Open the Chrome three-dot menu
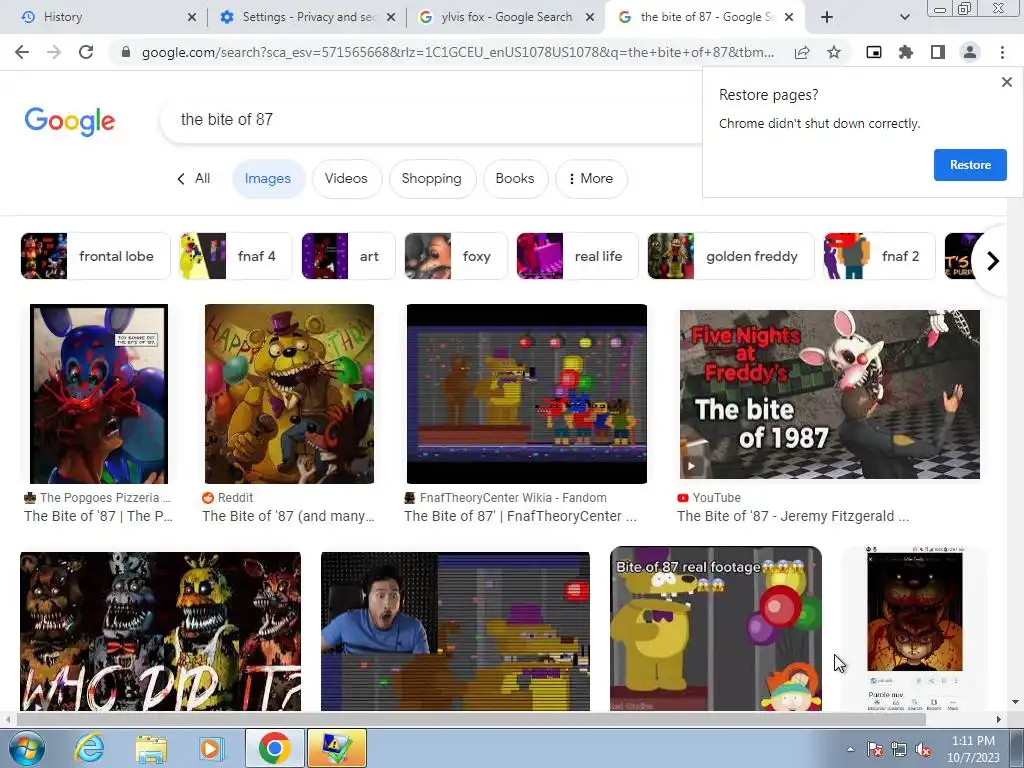Image resolution: width=1024 pixels, height=768 pixels. click(1002, 52)
